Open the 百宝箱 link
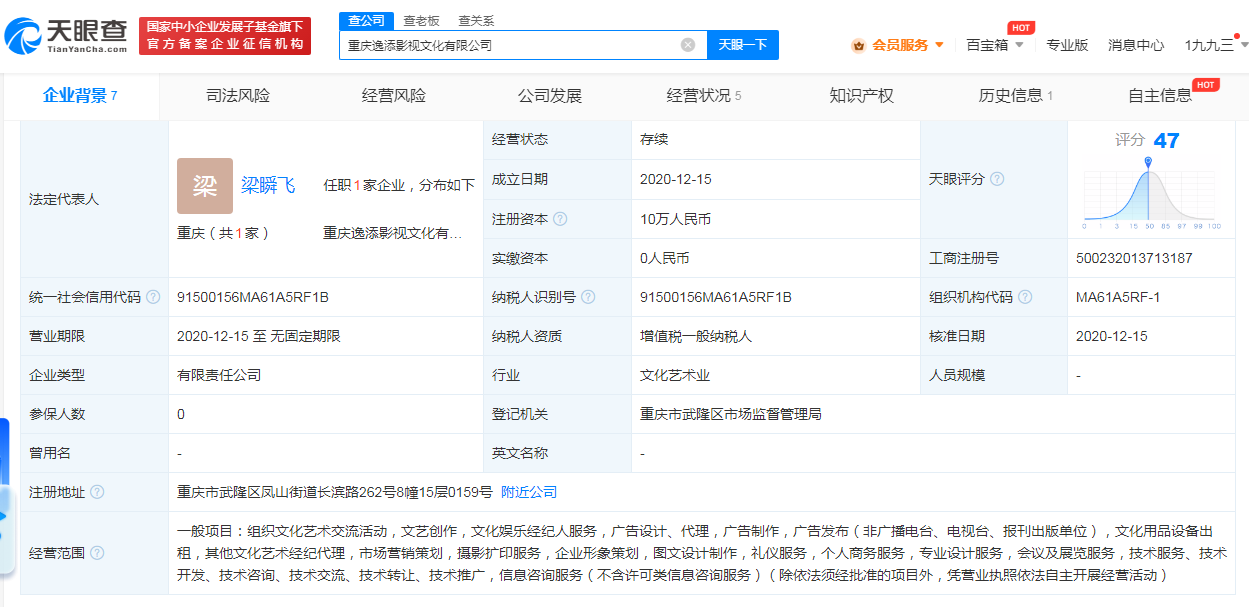 point(987,45)
